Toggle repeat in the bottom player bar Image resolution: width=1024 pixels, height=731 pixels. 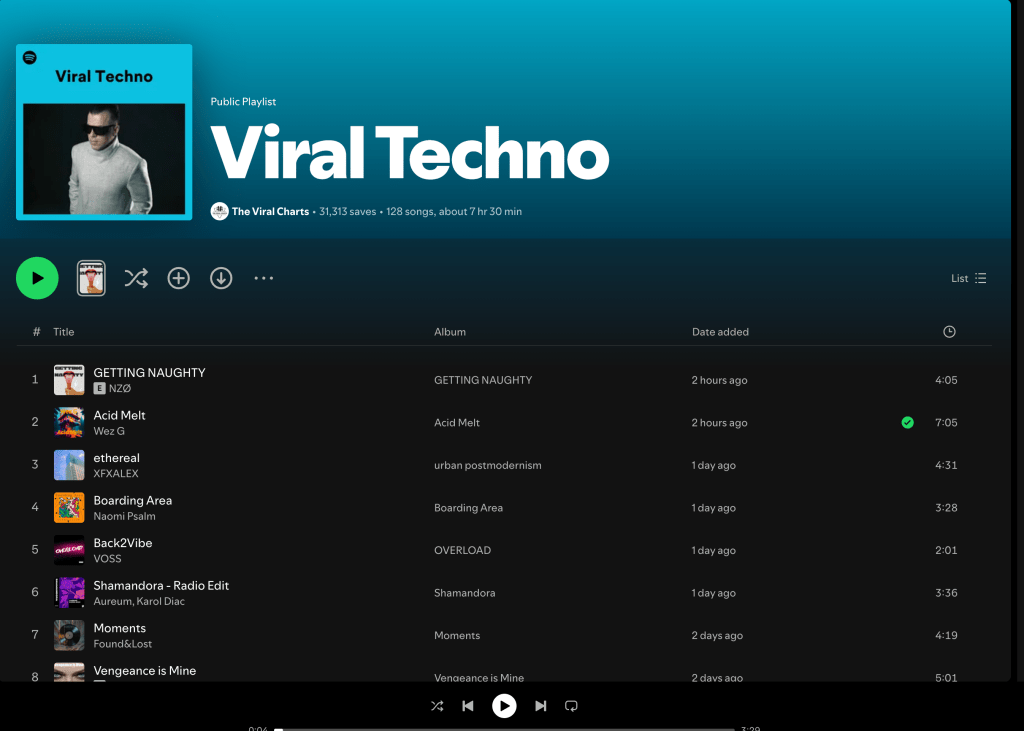click(571, 706)
